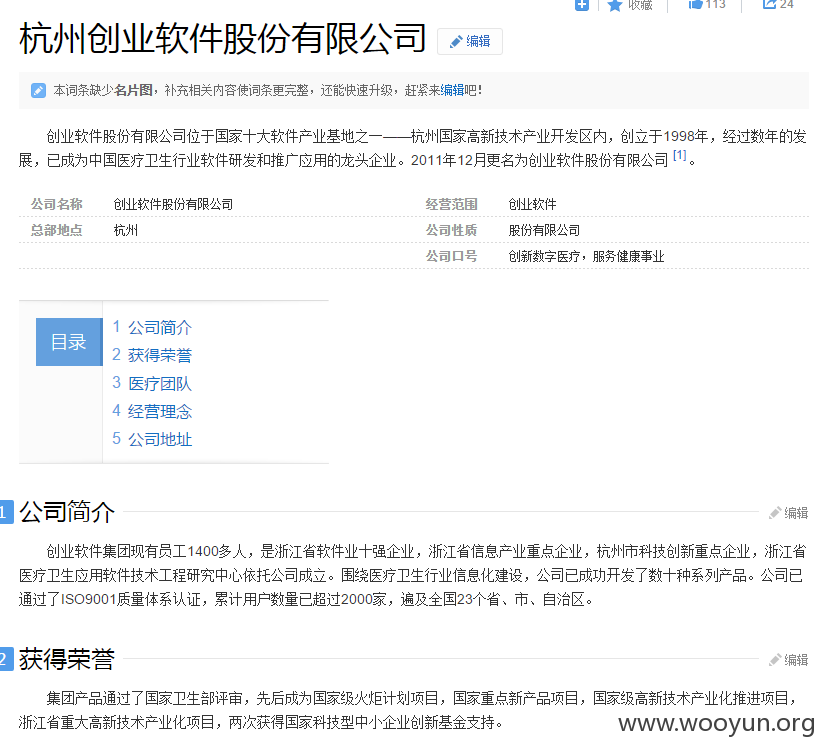Open the 编辑 link in the missing-image notice
The height and width of the screenshot is (752, 824).
452,90
